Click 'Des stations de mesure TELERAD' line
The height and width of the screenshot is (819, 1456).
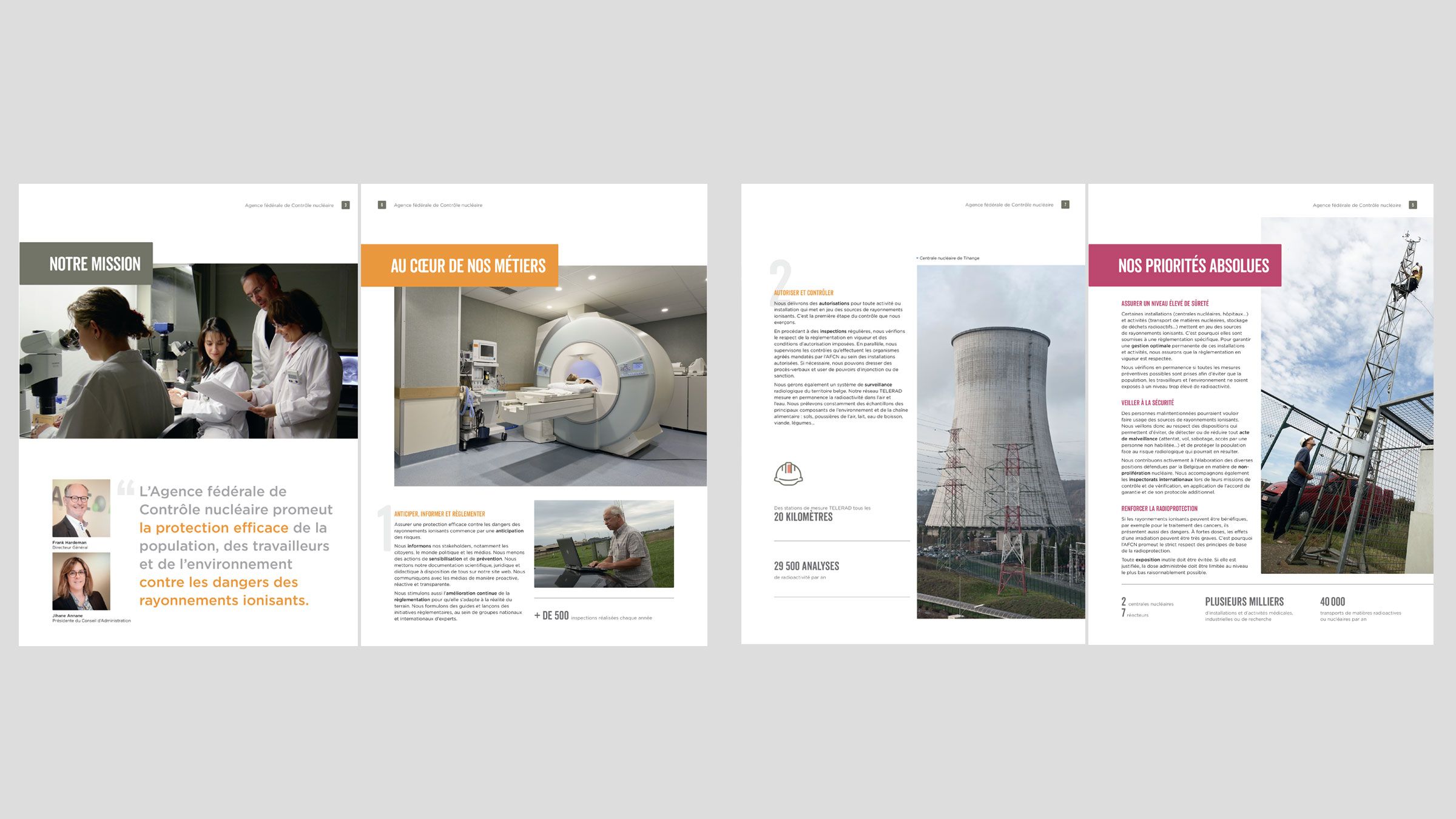point(822,508)
